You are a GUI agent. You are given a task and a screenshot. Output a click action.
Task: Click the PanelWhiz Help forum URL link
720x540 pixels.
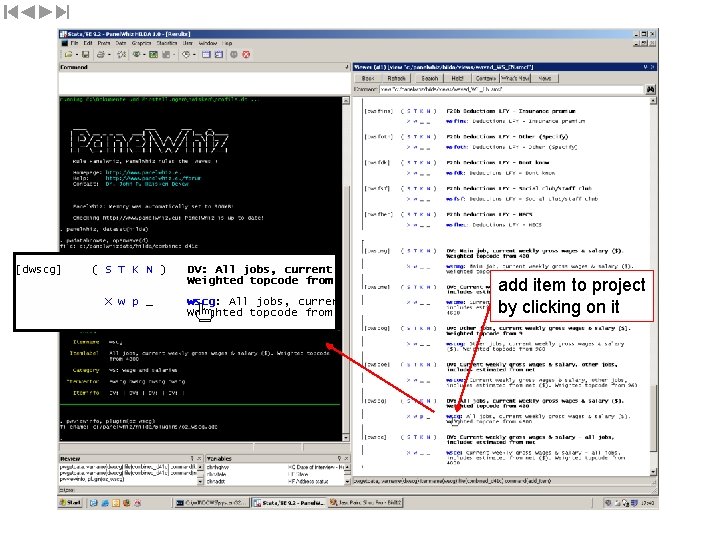153,178
